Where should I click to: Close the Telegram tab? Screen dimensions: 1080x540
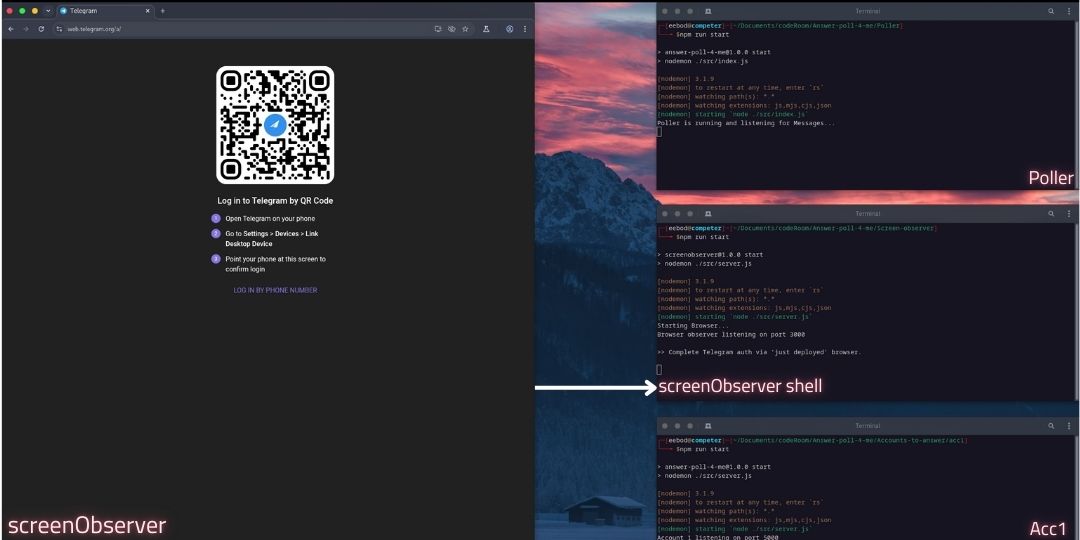[x=147, y=11]
